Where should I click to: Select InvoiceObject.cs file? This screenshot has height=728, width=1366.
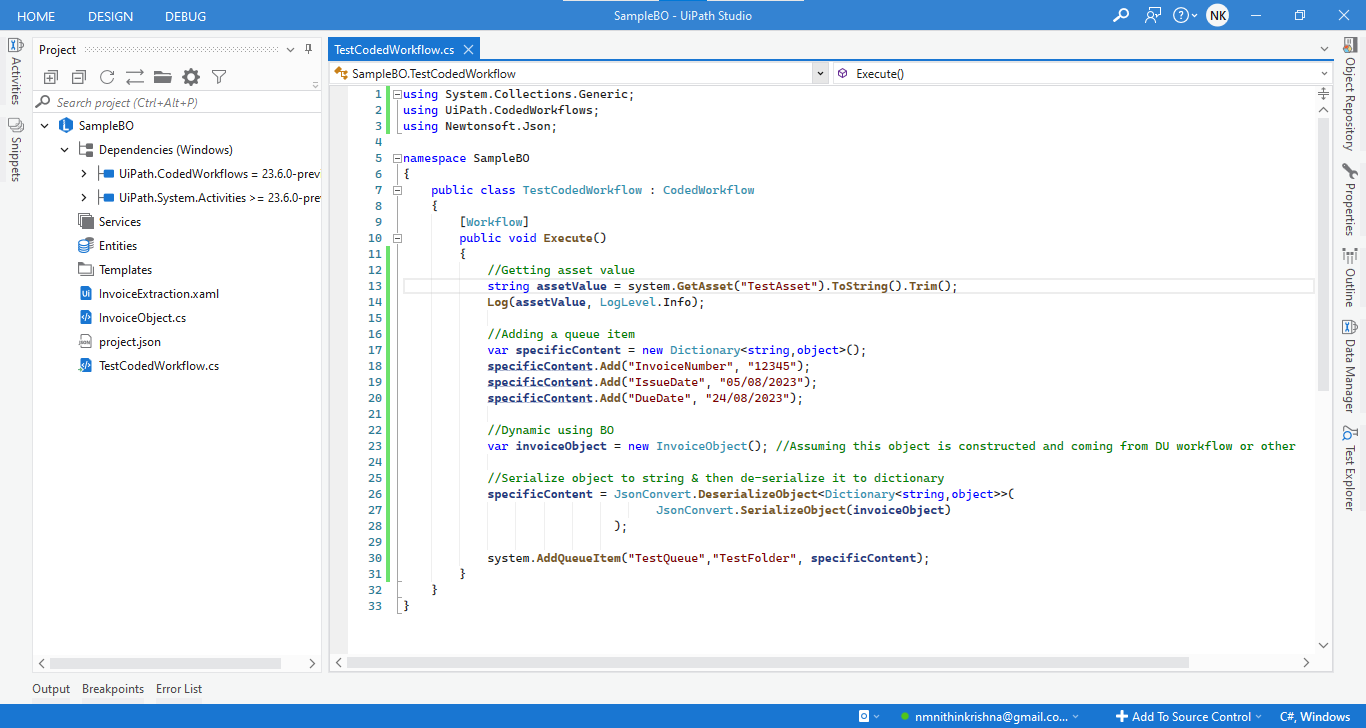coord(132,318)
